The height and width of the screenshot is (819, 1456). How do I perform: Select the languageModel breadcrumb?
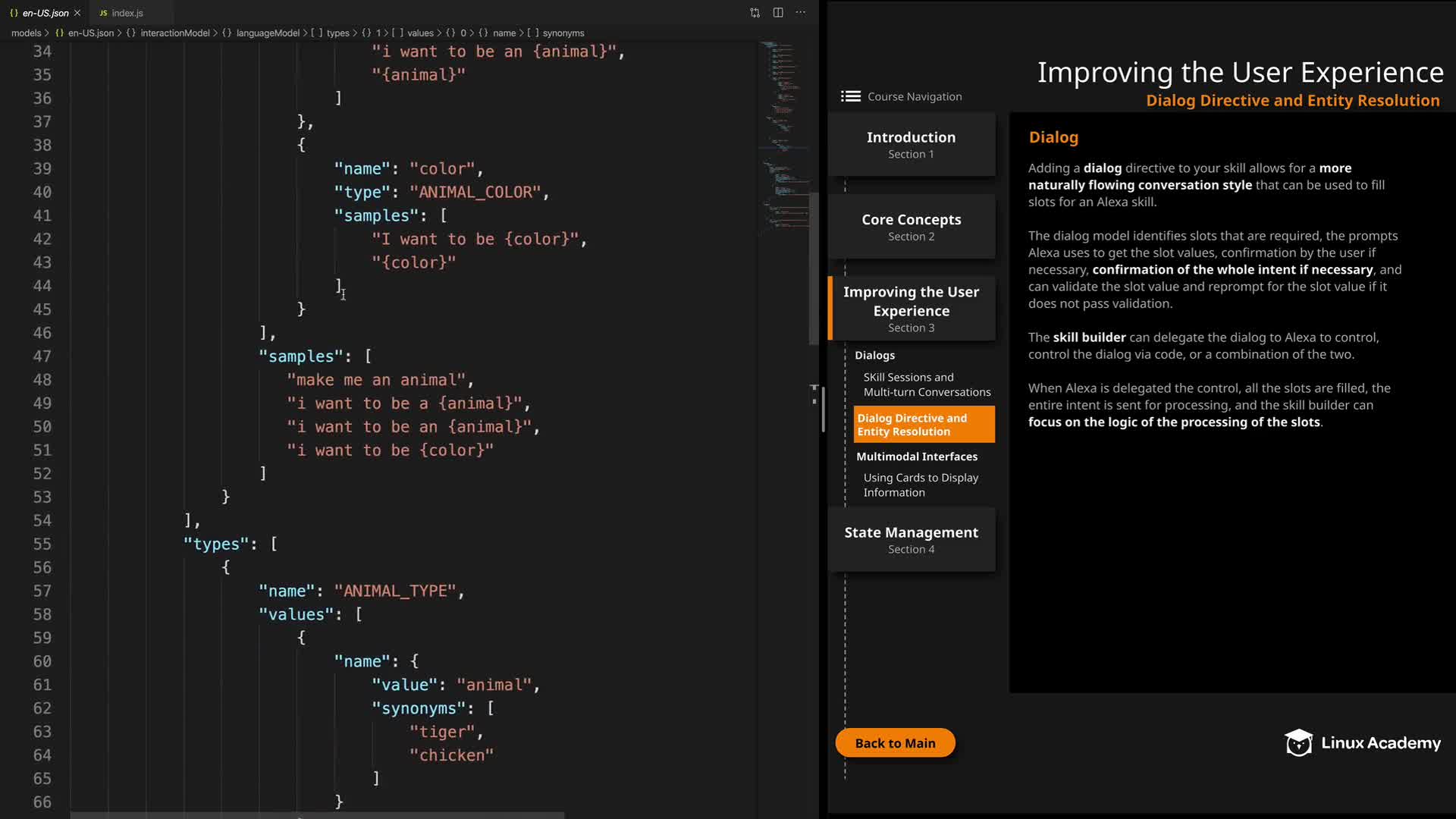point(267,33)
